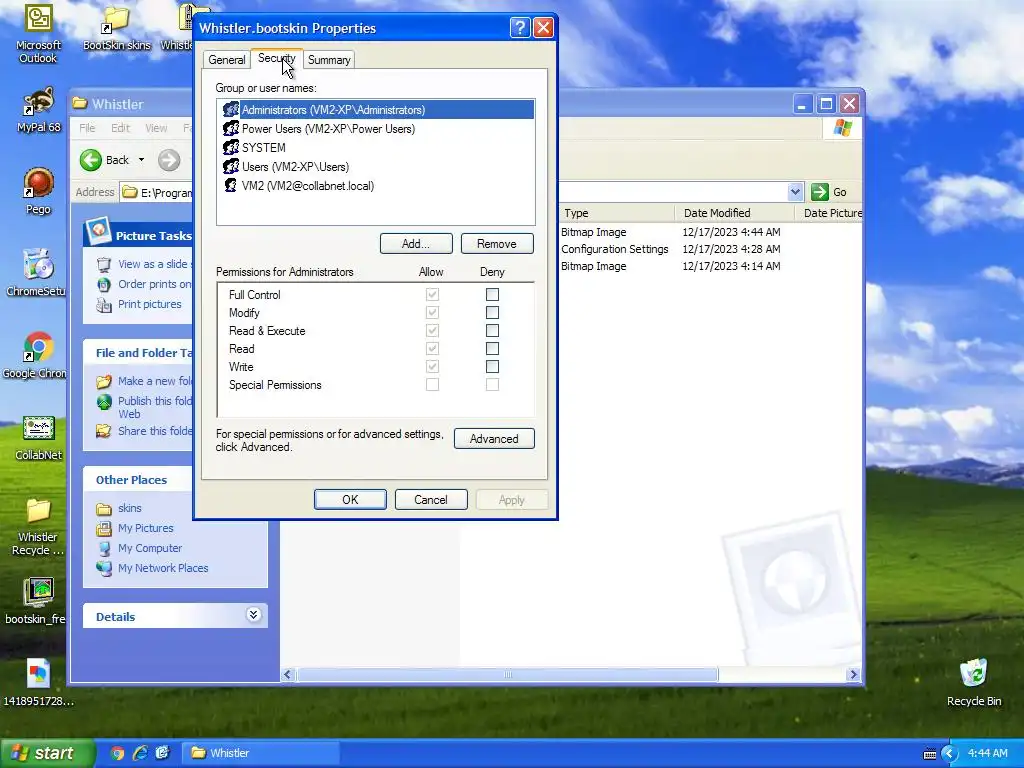Click third quick launch icon in taskbar
The image size is (1024, 768).
163,753
